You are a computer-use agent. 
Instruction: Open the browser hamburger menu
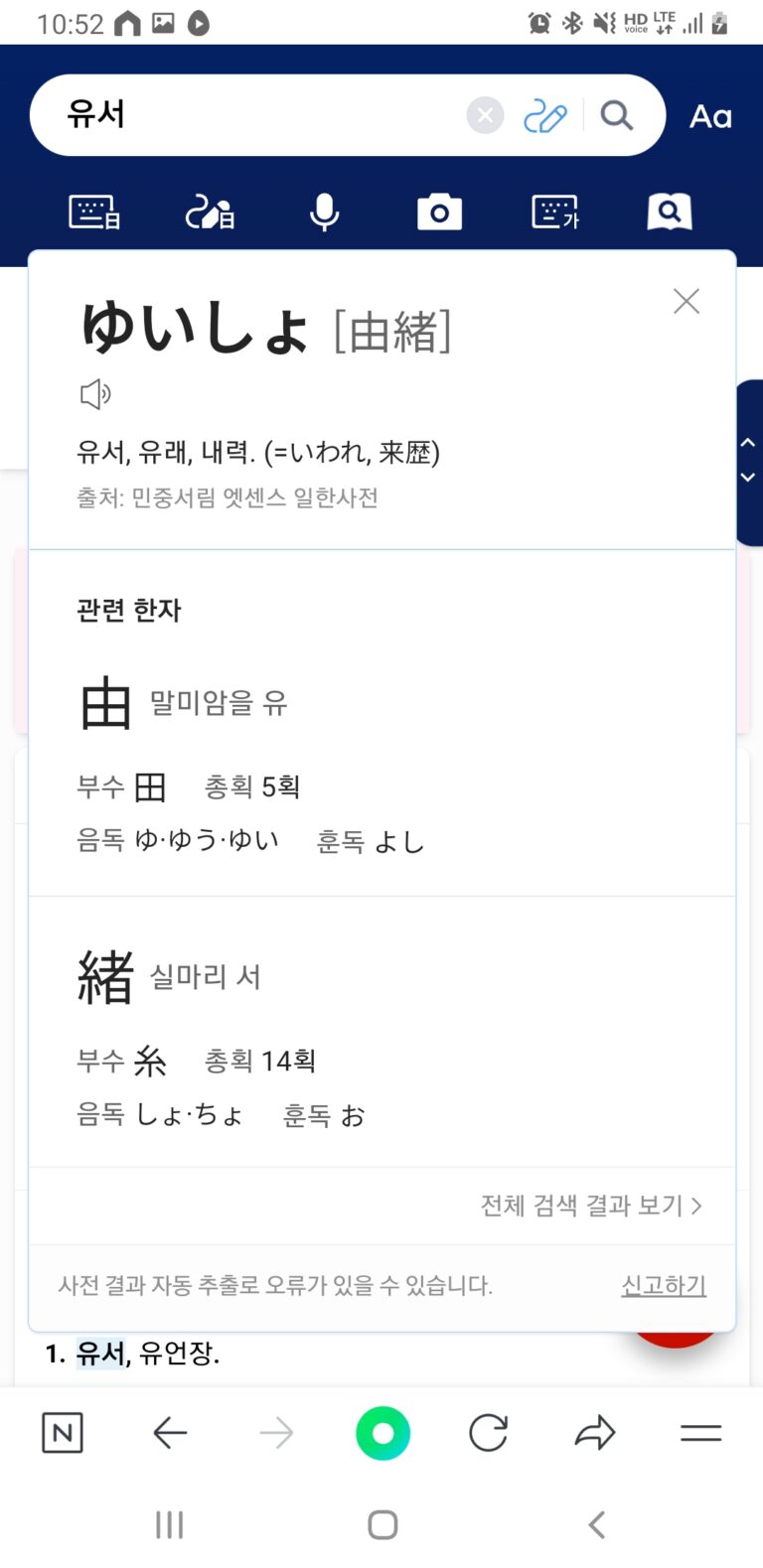(700, 1433)
